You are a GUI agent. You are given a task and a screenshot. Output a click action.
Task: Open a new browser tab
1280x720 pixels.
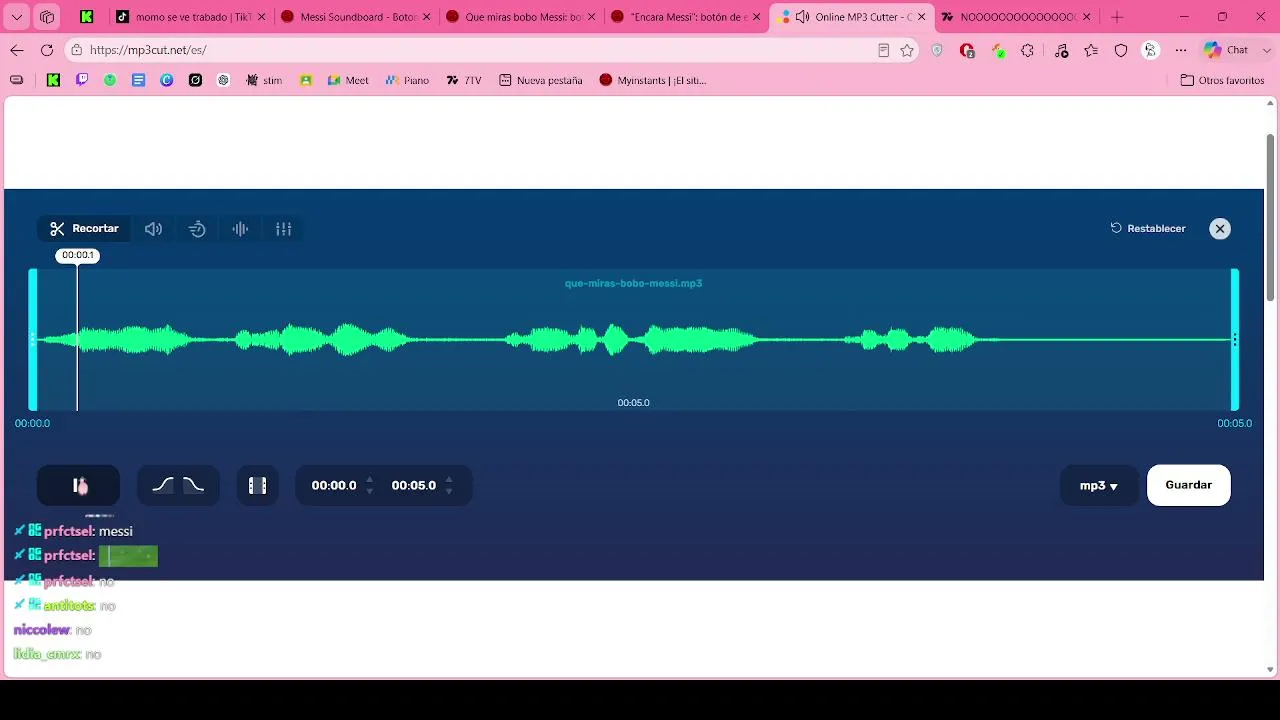coord(1117,17)
